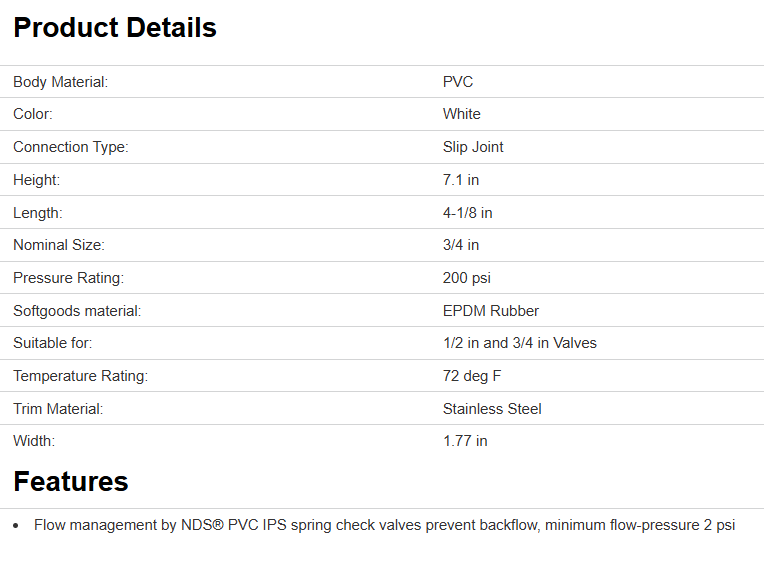The image size is (764, 574).
Task: Select the Slip Joint value
Action: pos(473,147)
